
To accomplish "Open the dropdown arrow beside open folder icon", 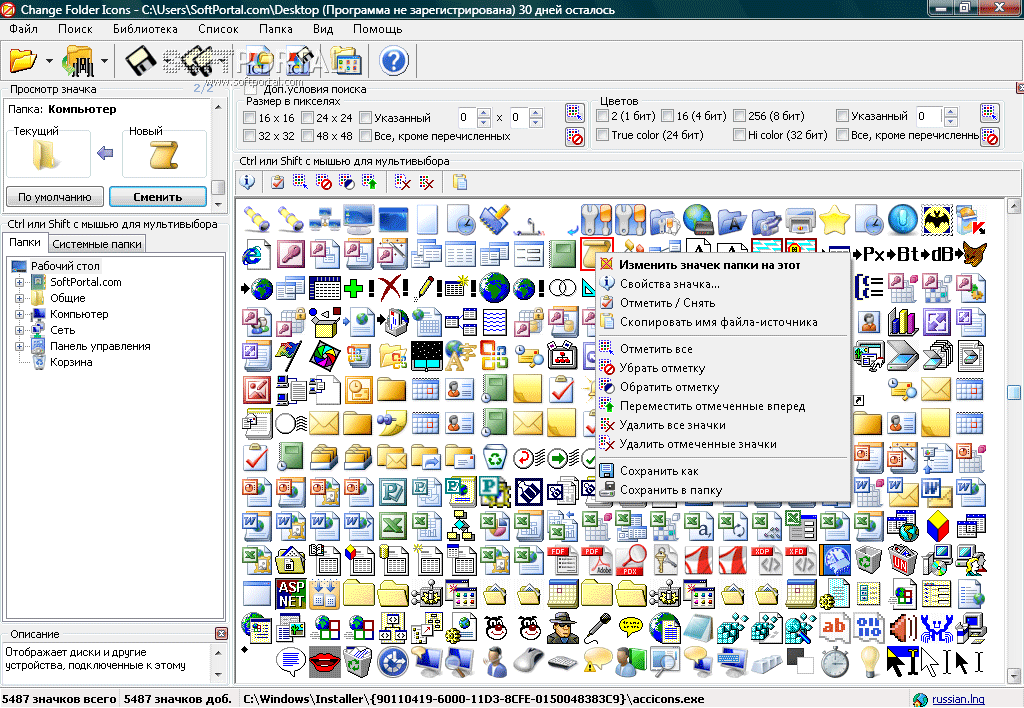I will tap(49, 62).
